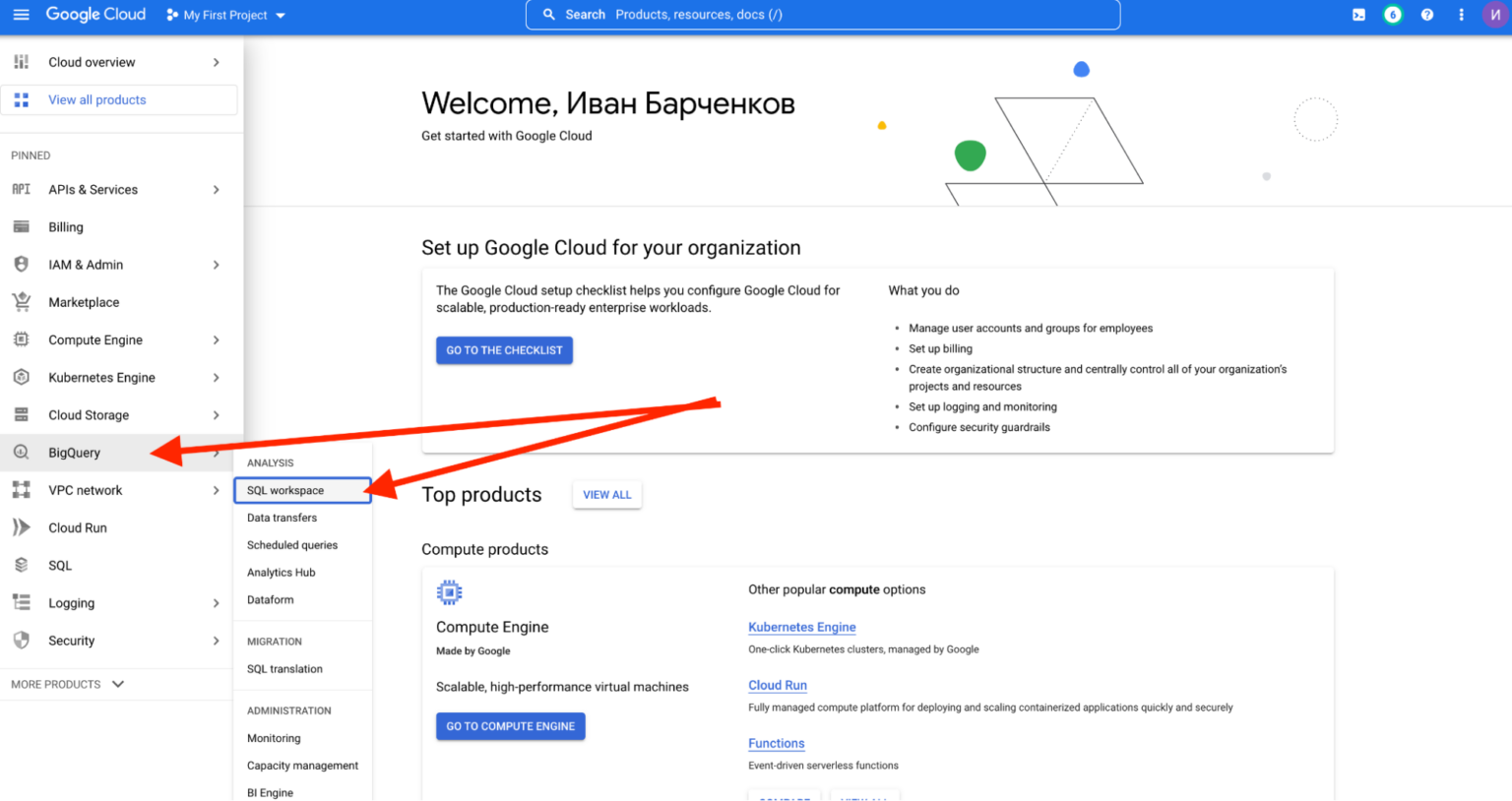Click the APIs & Services icon
This screenshot has width=1512, height=801.
click(21, 189)
